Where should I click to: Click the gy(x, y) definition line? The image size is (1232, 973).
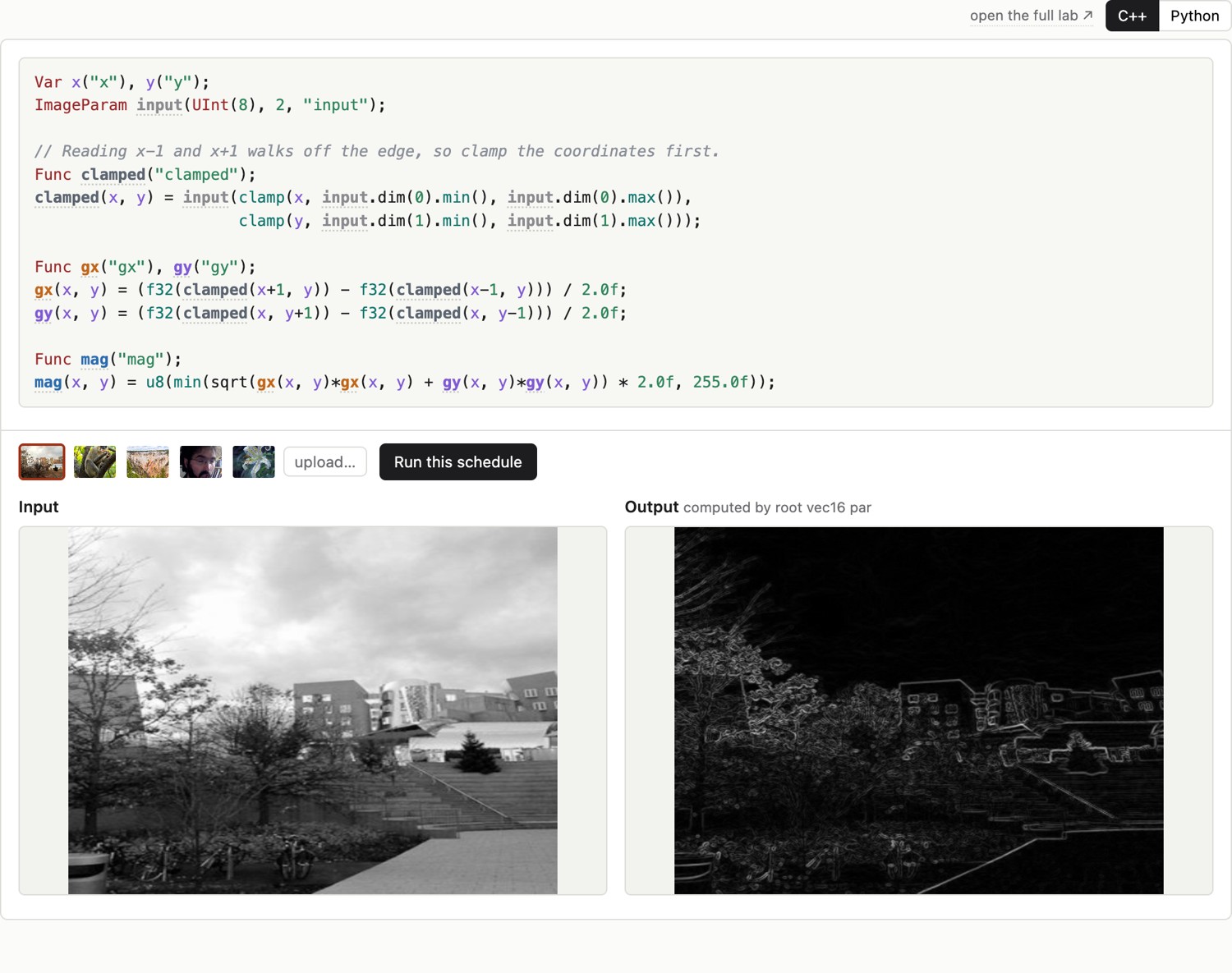pos(331,313)
